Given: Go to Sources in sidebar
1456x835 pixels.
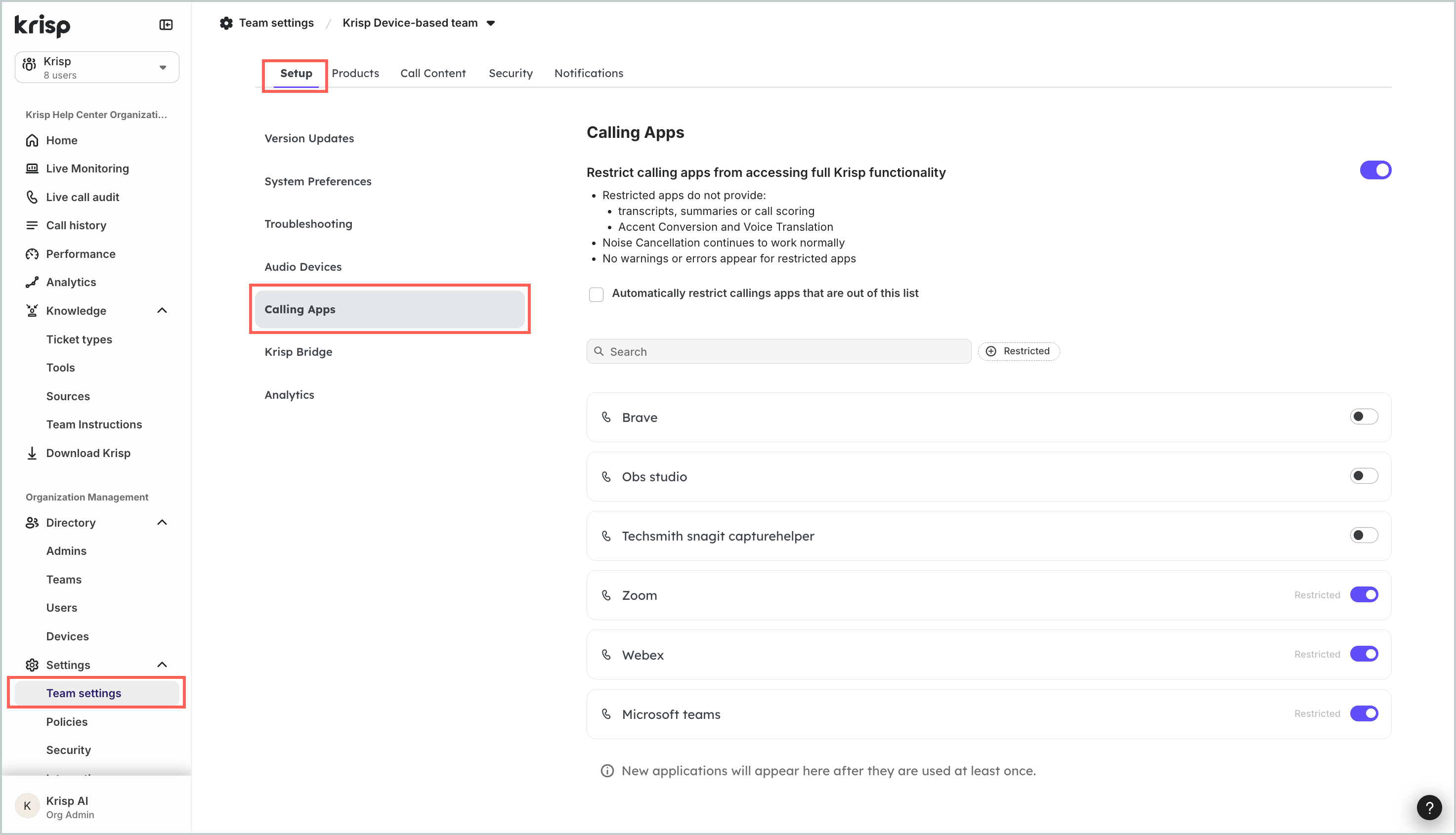Looking at the screenshot, I should [x=68, y=396].
